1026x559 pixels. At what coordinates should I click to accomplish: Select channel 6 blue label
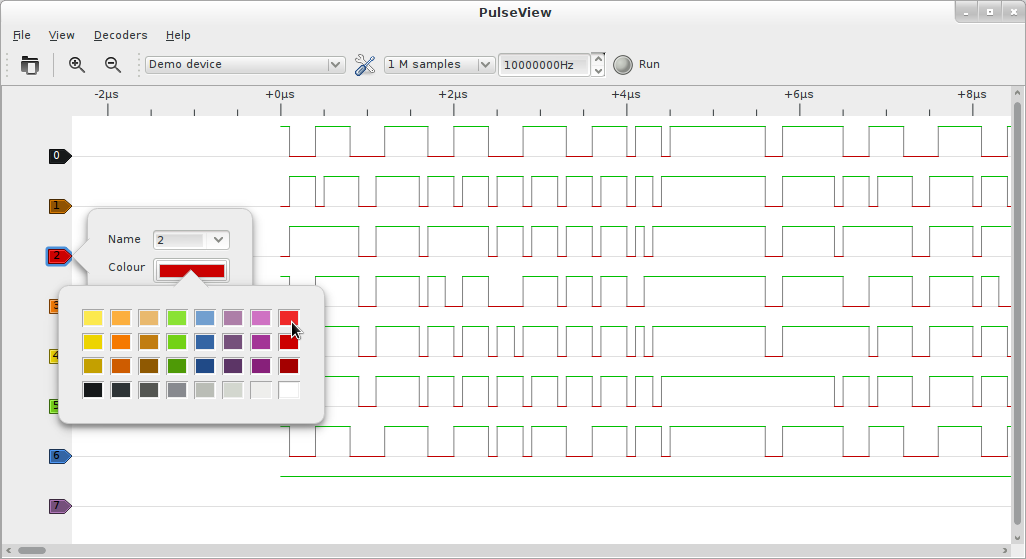coord(59,456)
